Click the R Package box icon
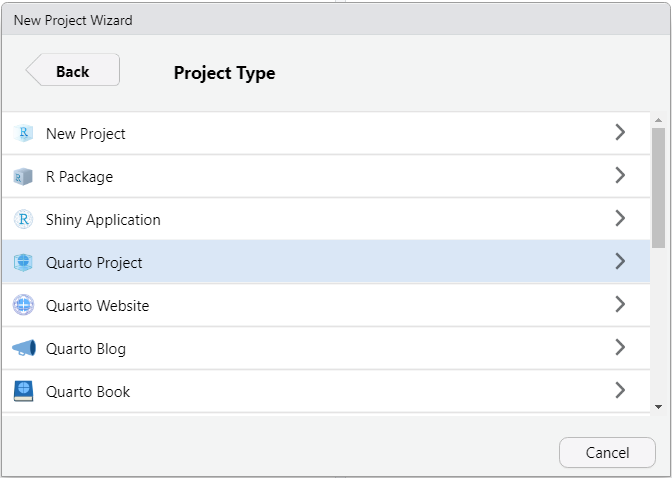The width and height of the screenshot is (672, 478). (x=24, y=177)
